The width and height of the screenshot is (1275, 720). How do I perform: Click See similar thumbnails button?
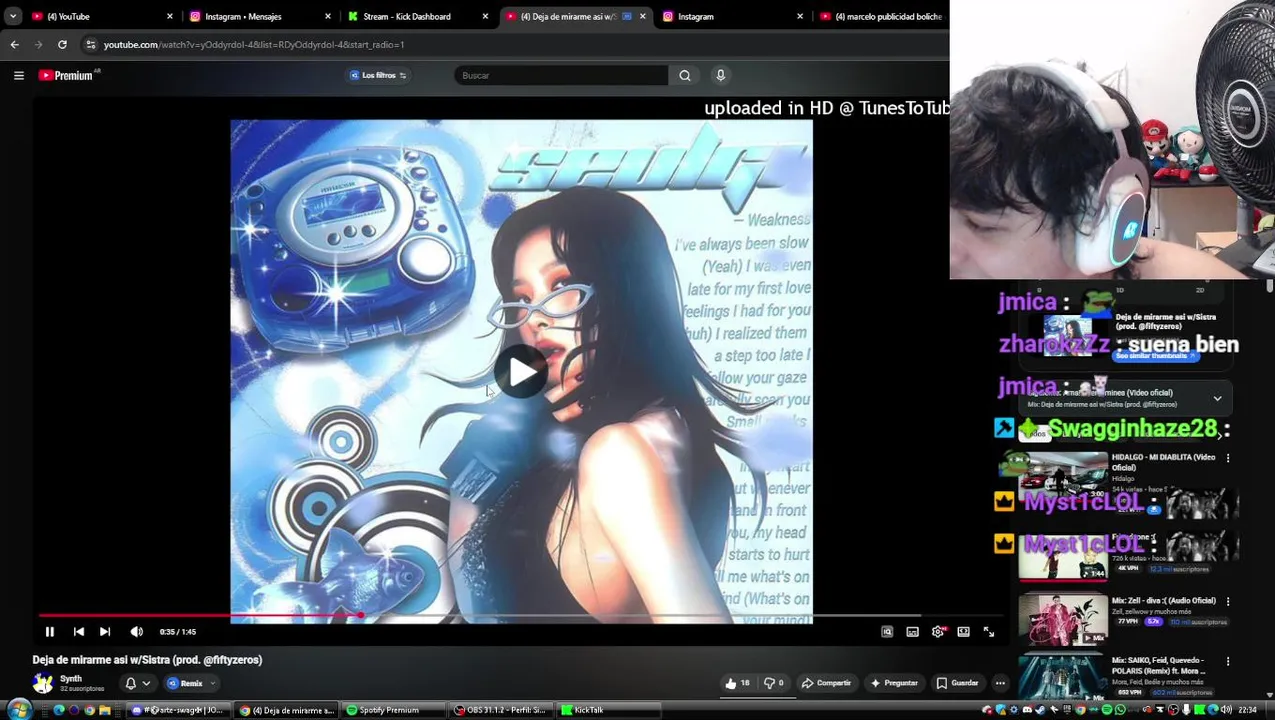(1155, 356)
